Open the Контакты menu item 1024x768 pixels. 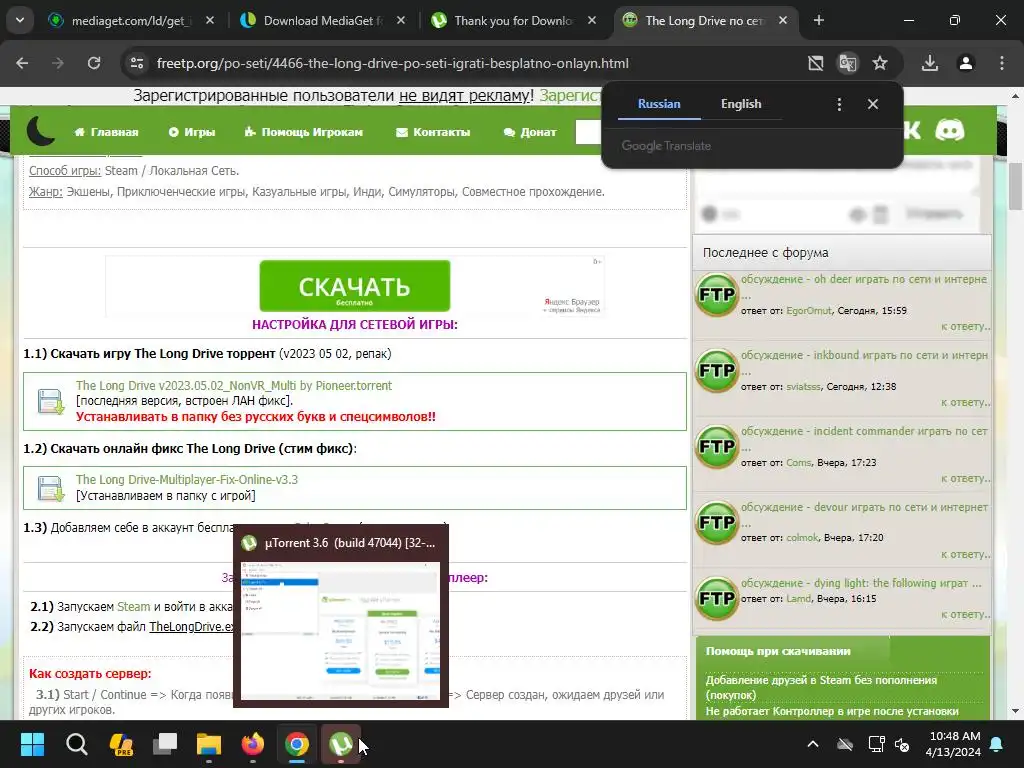coord(433,132)
